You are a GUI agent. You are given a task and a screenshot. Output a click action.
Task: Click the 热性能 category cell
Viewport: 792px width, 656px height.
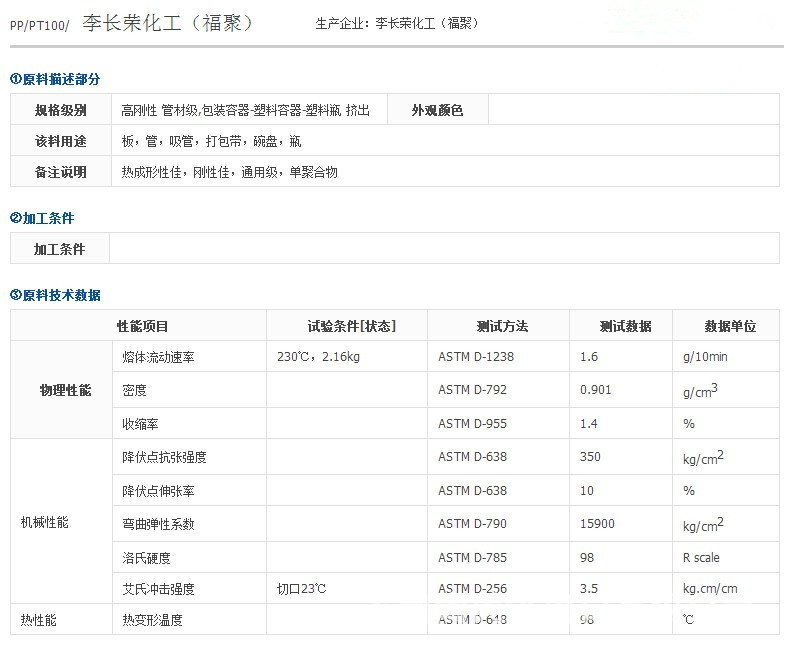click(62, 620)
